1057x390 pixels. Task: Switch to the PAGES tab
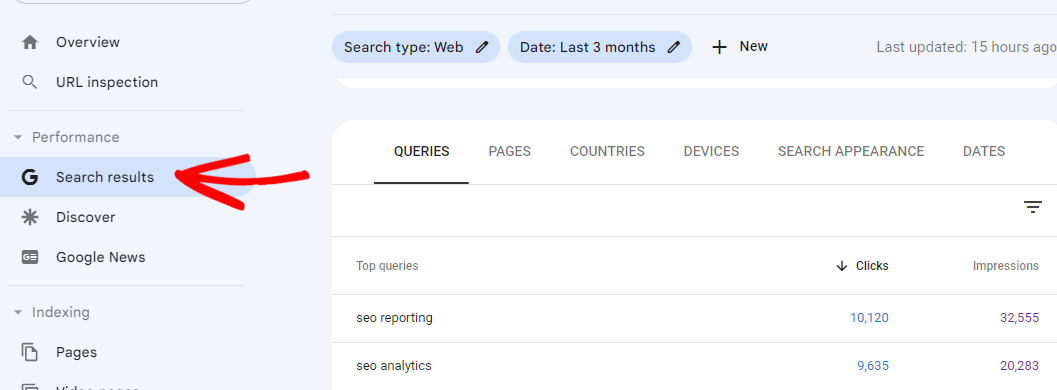pyautogui.click(x=510, y=152)
